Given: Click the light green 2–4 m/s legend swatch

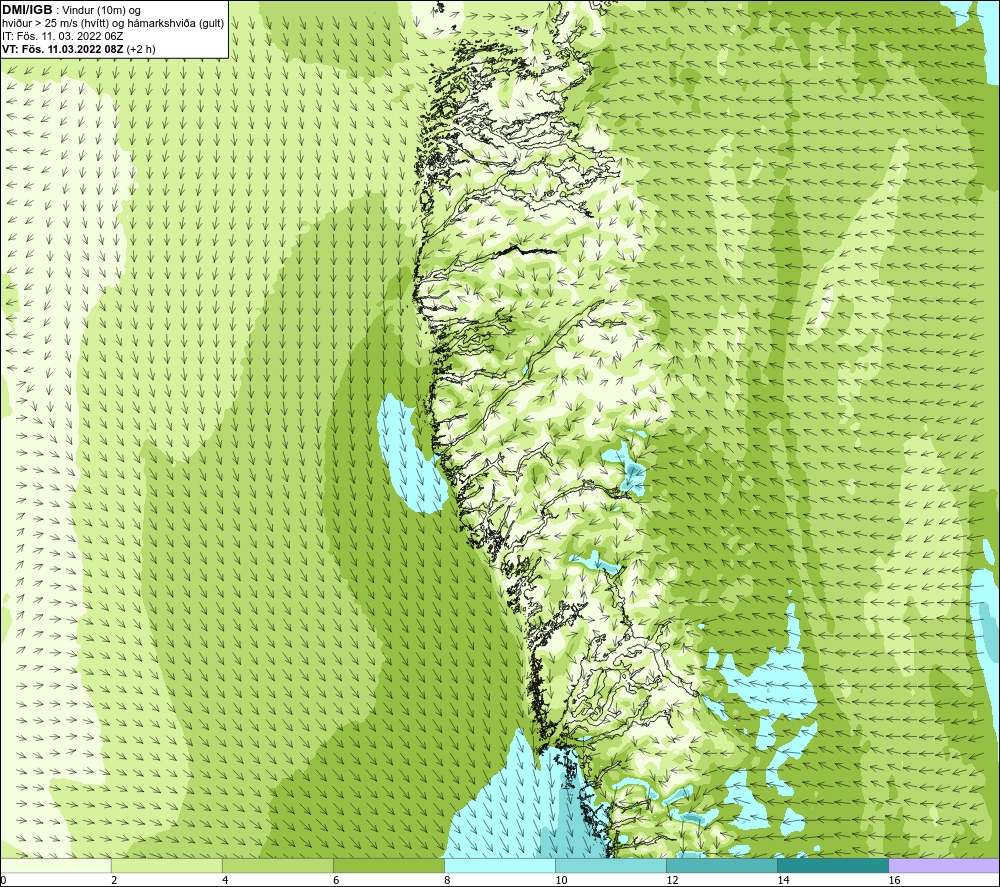Looking at the screenshot, I should pos(167,865).
